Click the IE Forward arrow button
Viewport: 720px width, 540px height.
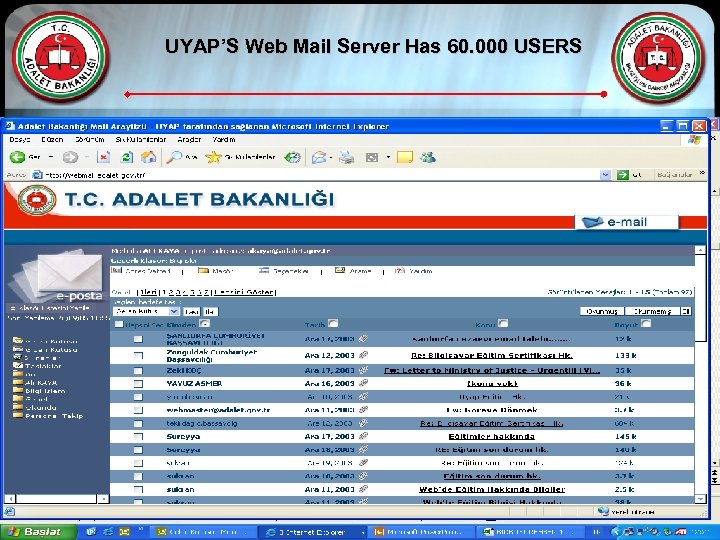pyautogui.click(x=70, y=158)
